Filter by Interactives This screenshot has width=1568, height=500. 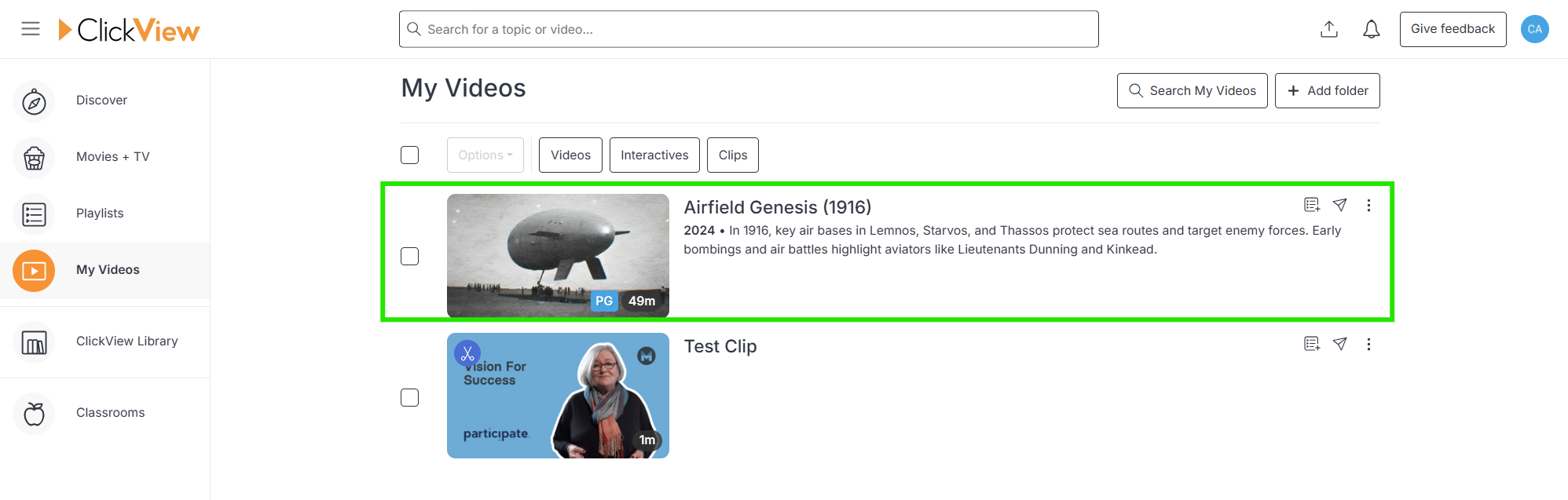click(654, 155)
